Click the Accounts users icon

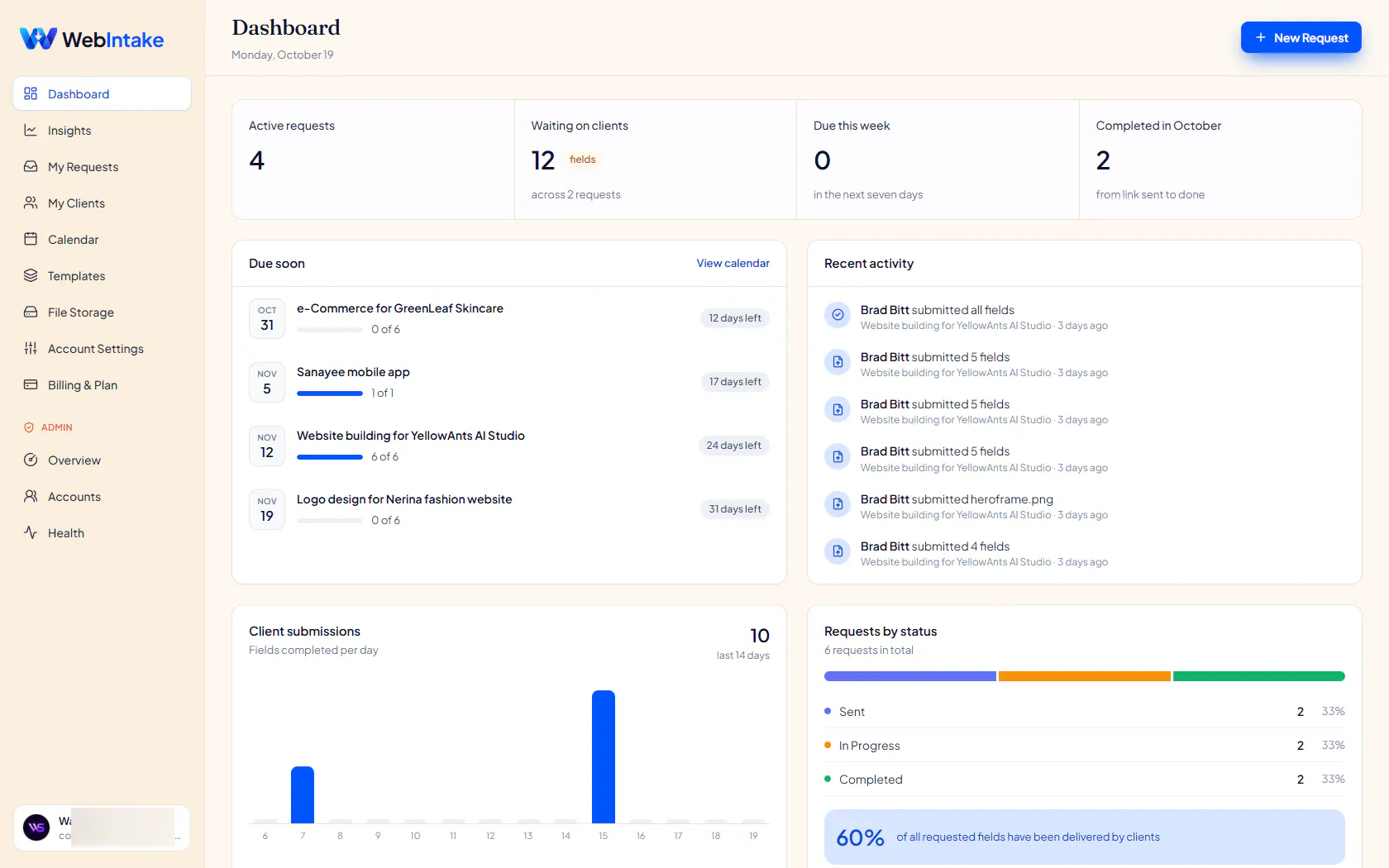click(31, 496)
